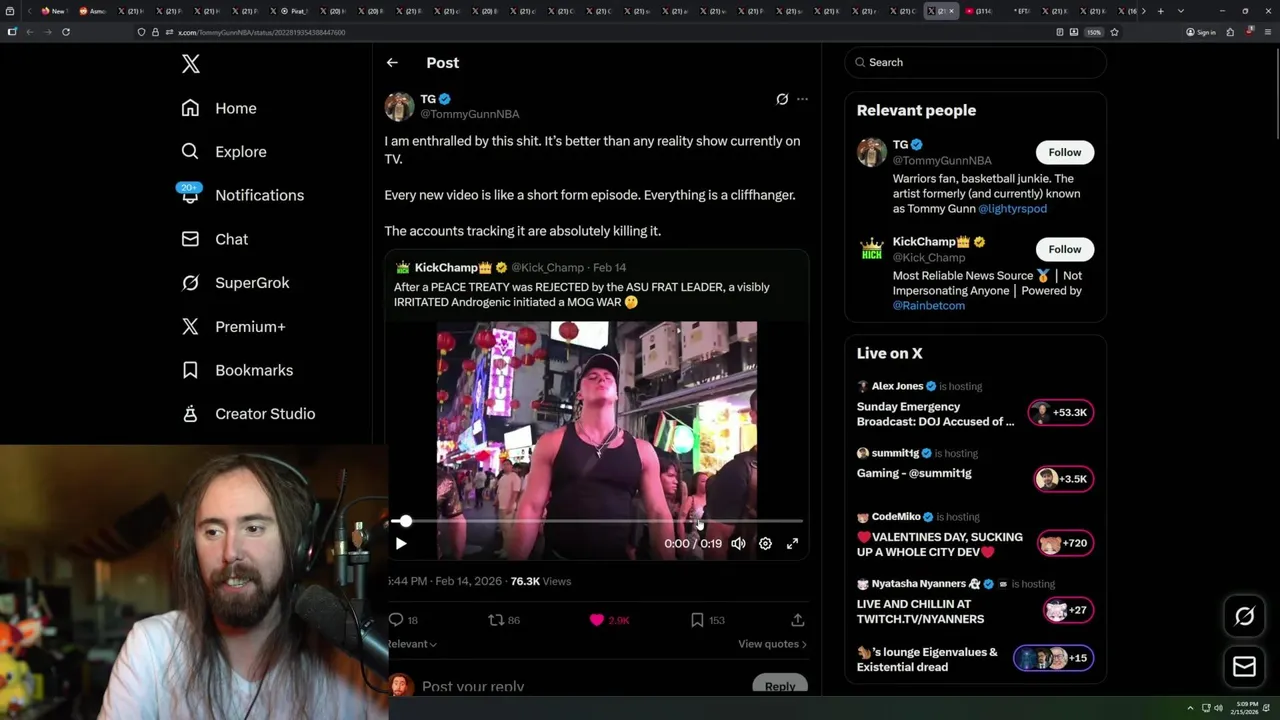Image resolution: width=1280 pixels, height=720 pixels.
Task: Open more options menu on post
Action: coord(802,99)
